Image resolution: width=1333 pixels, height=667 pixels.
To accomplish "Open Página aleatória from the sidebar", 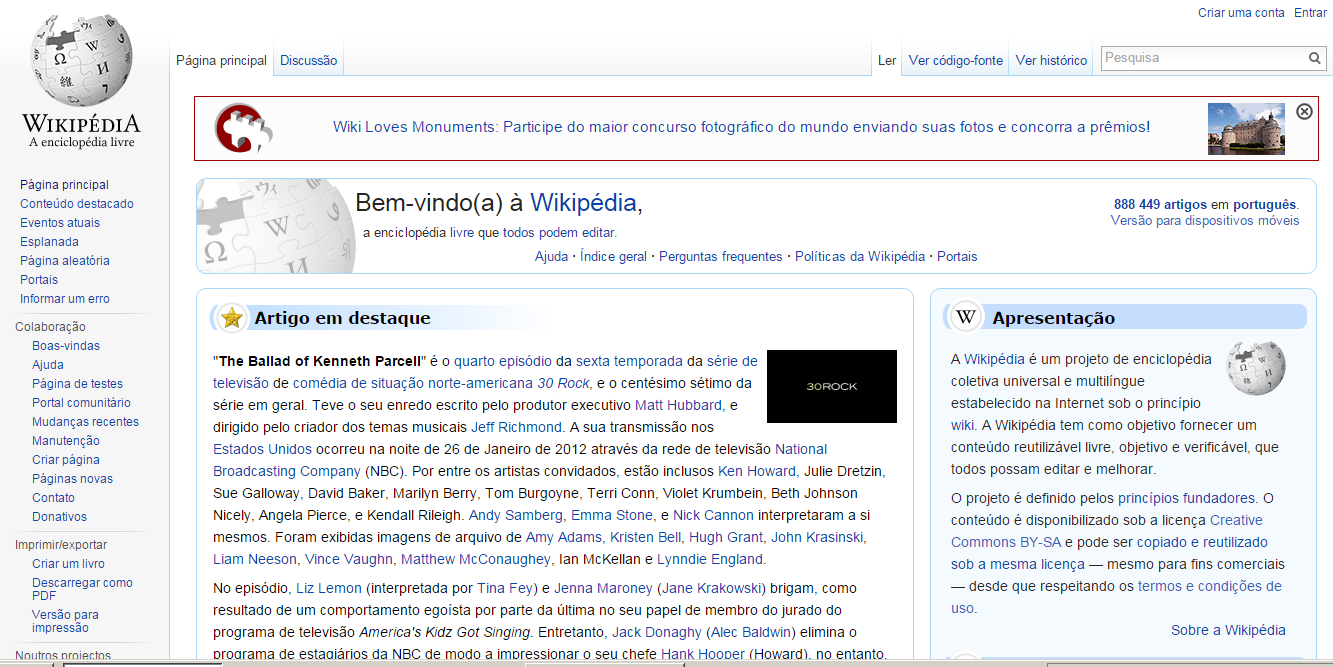I will 65,261.
